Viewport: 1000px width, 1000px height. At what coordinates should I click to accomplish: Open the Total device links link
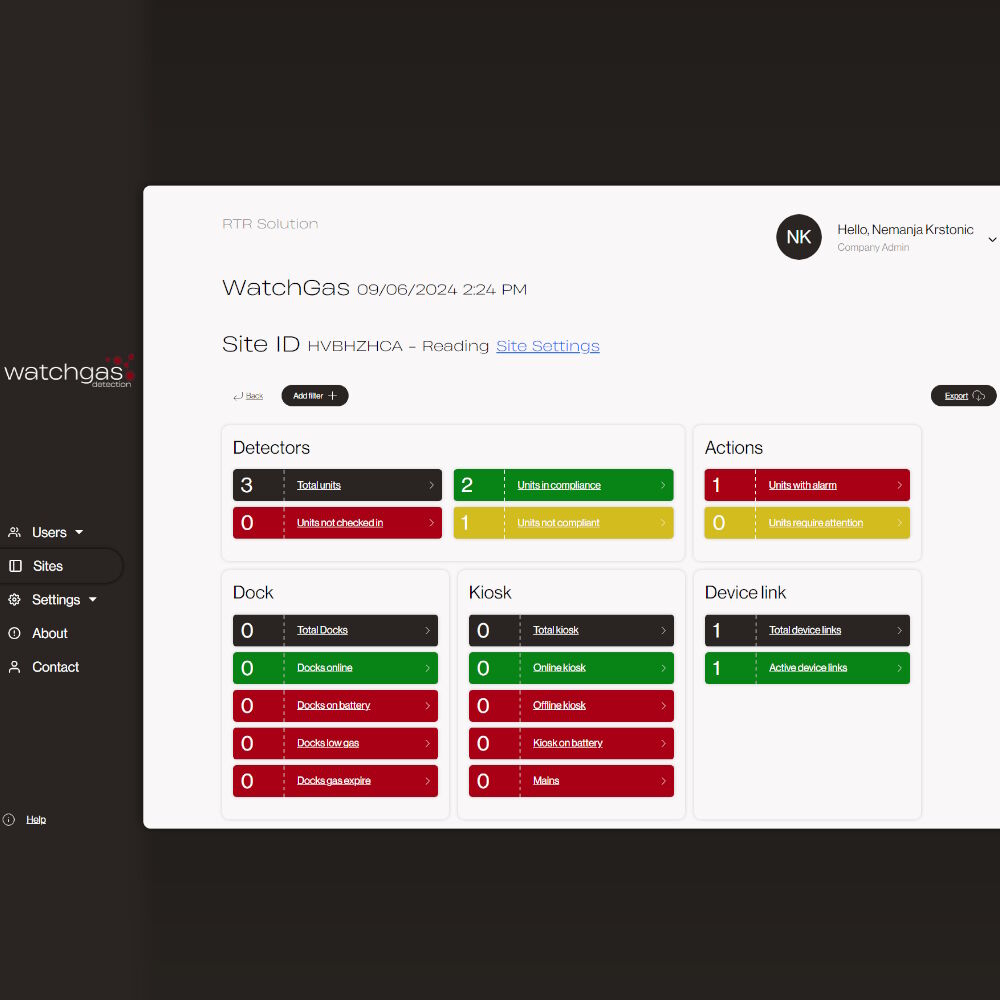point(805,630)
